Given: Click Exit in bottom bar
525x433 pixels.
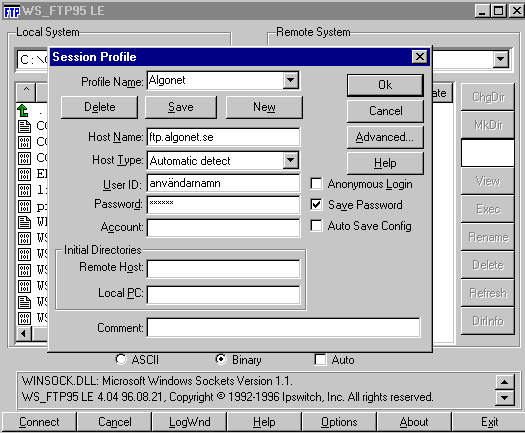Looking at the screenshot, I should point(489,422).
